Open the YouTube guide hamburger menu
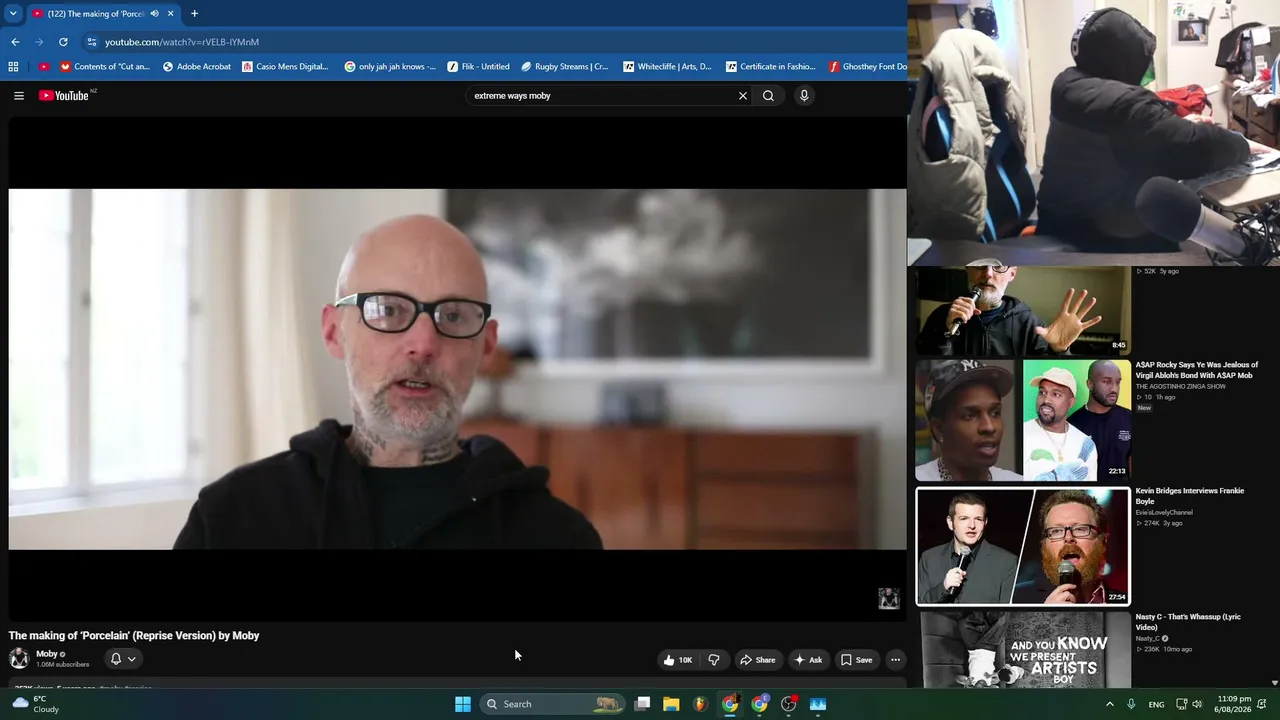This screenshot has width=1280, height=720. click(x=19, y=96)
